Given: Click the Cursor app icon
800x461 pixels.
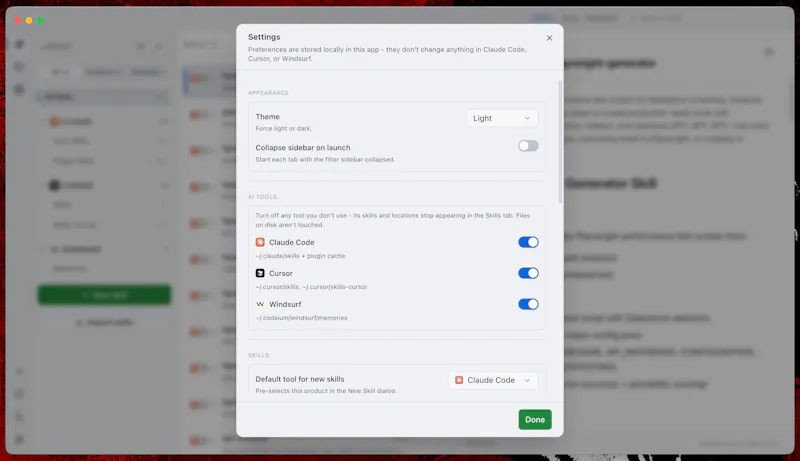Looking at the screenshot, I should coord(260,273).
